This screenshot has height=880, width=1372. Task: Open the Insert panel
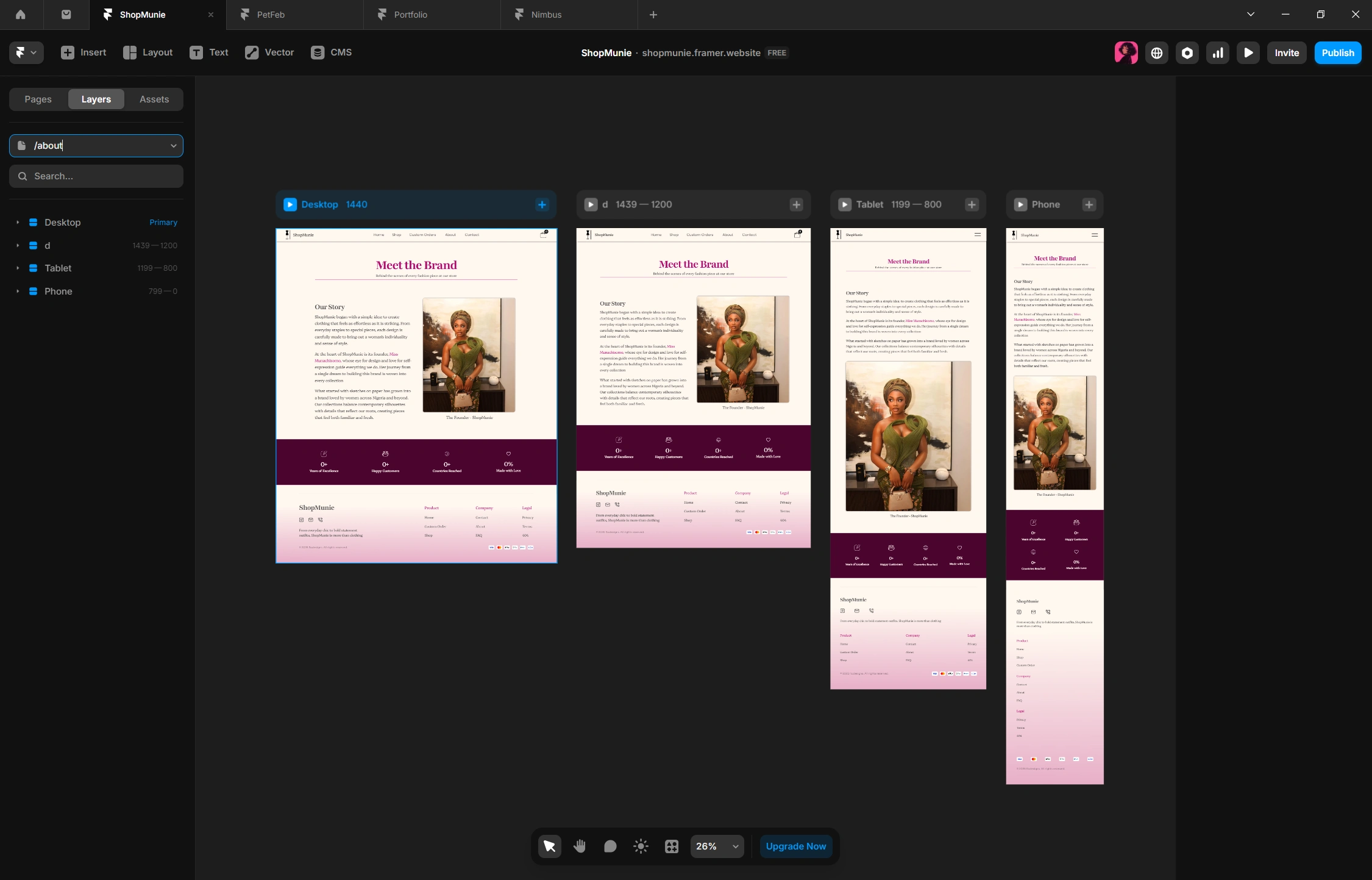pyautogui.click(x=82, y=52)
